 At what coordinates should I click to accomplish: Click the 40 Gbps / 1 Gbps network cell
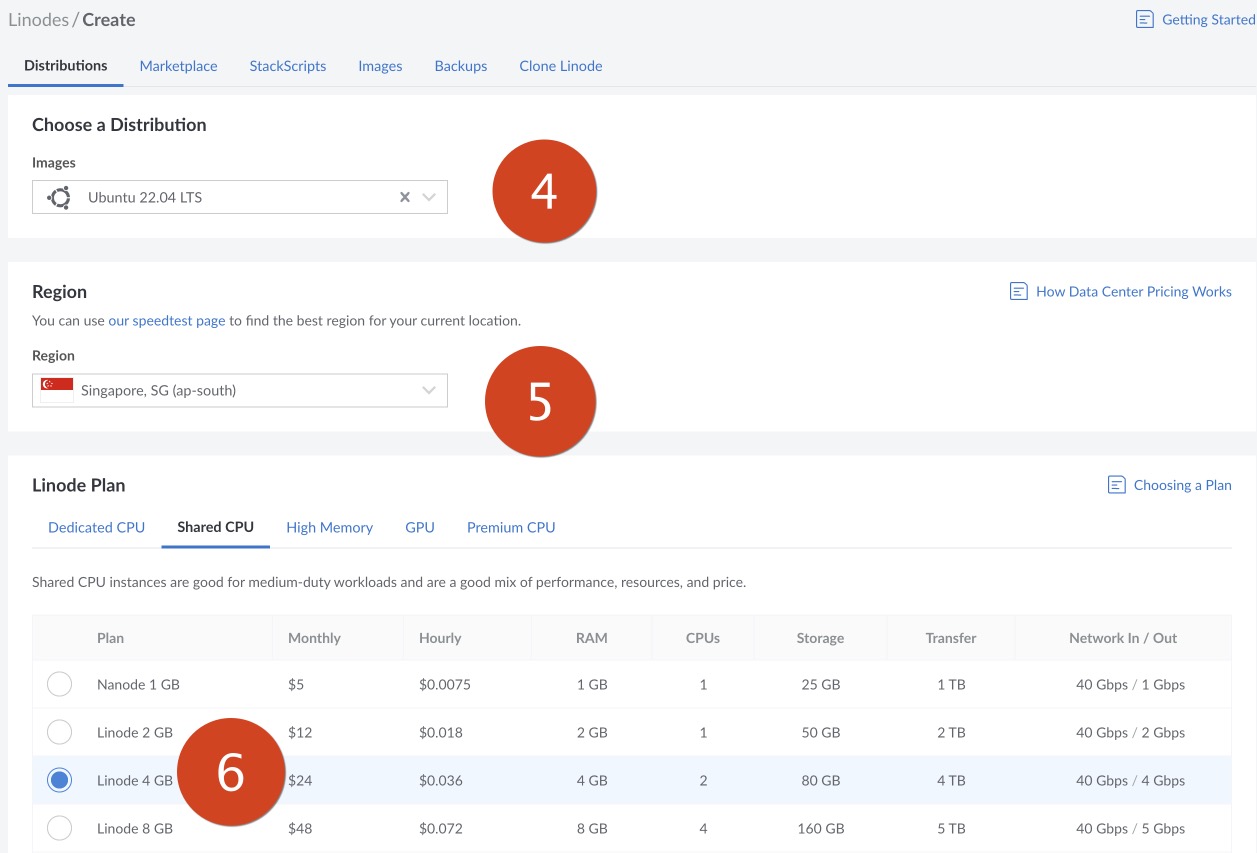click(x=1130, y=685)
